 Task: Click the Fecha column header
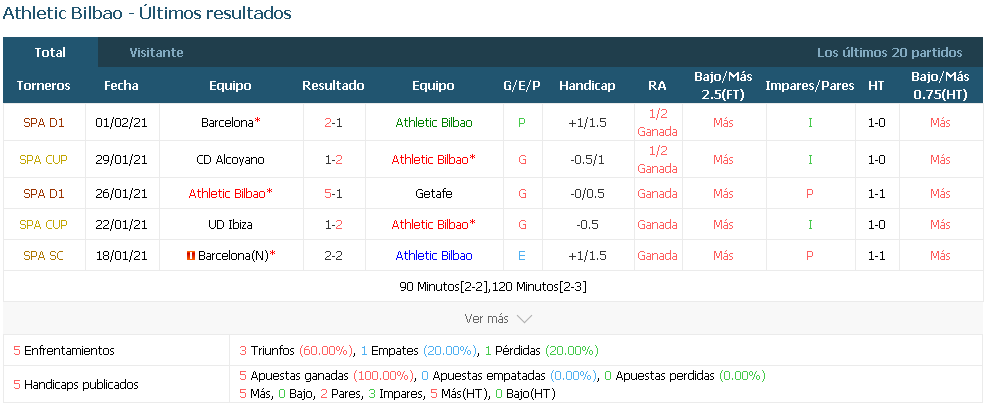point(121,86)
